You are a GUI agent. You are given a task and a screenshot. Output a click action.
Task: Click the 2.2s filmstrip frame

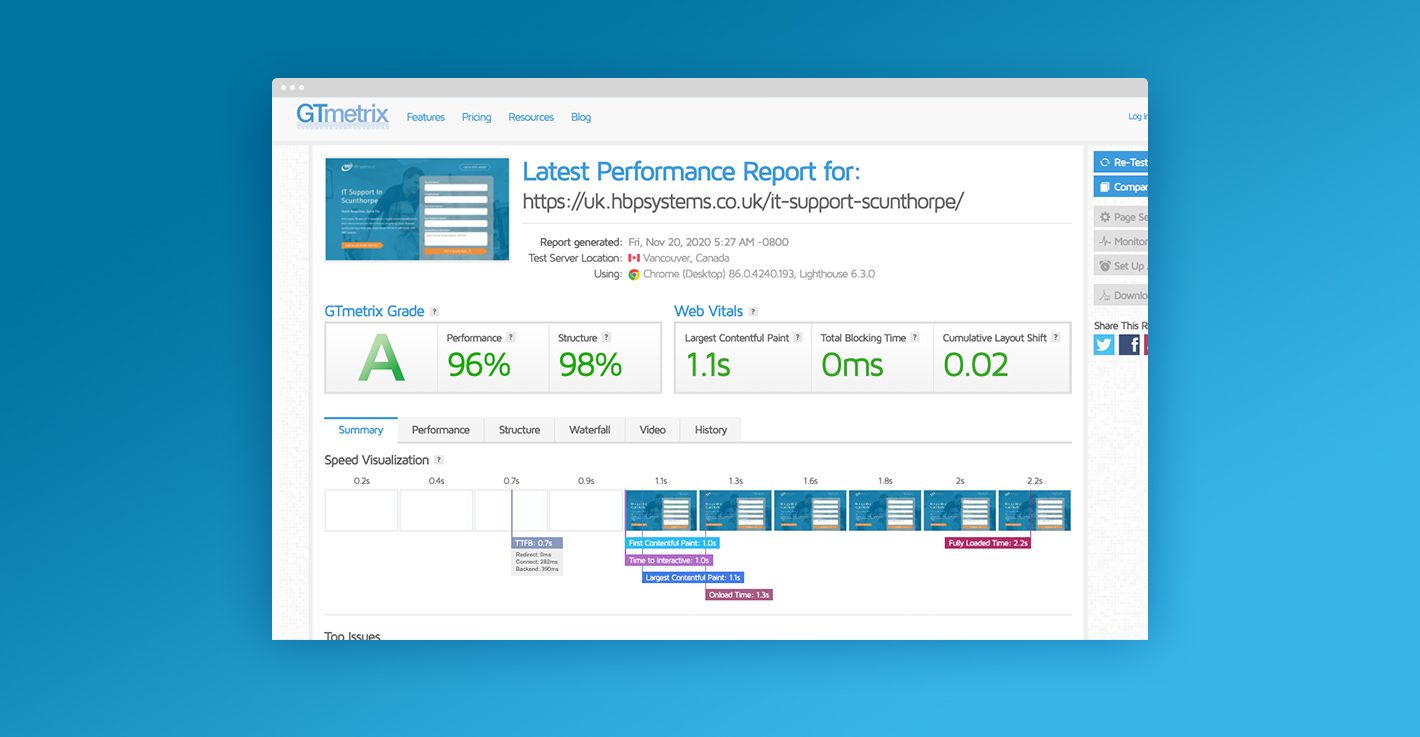tap(1034, 510)
